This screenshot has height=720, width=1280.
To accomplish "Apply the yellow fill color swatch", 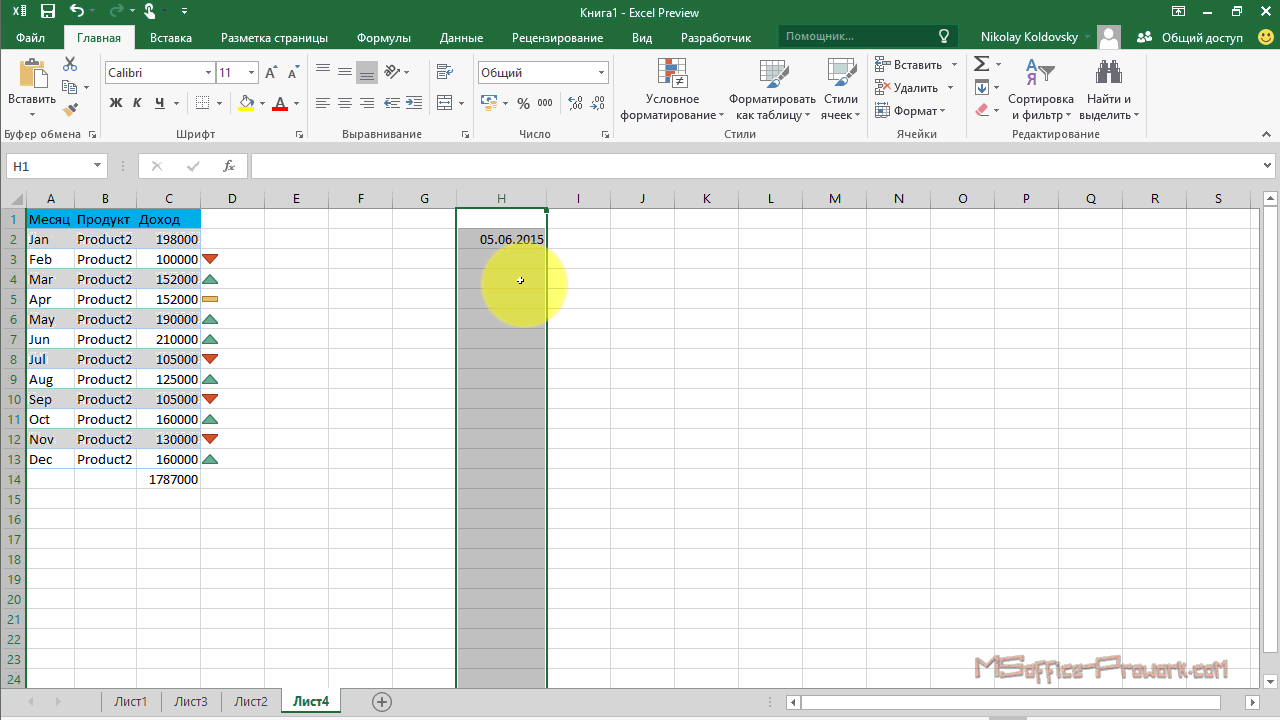I will [x=246, y=103].
